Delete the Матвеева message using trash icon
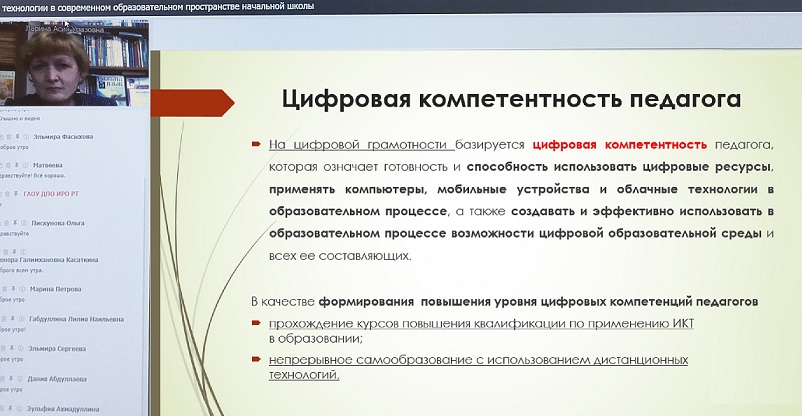Image resolution: width=802 pixels, height=416 pixels. click(8, 165)
